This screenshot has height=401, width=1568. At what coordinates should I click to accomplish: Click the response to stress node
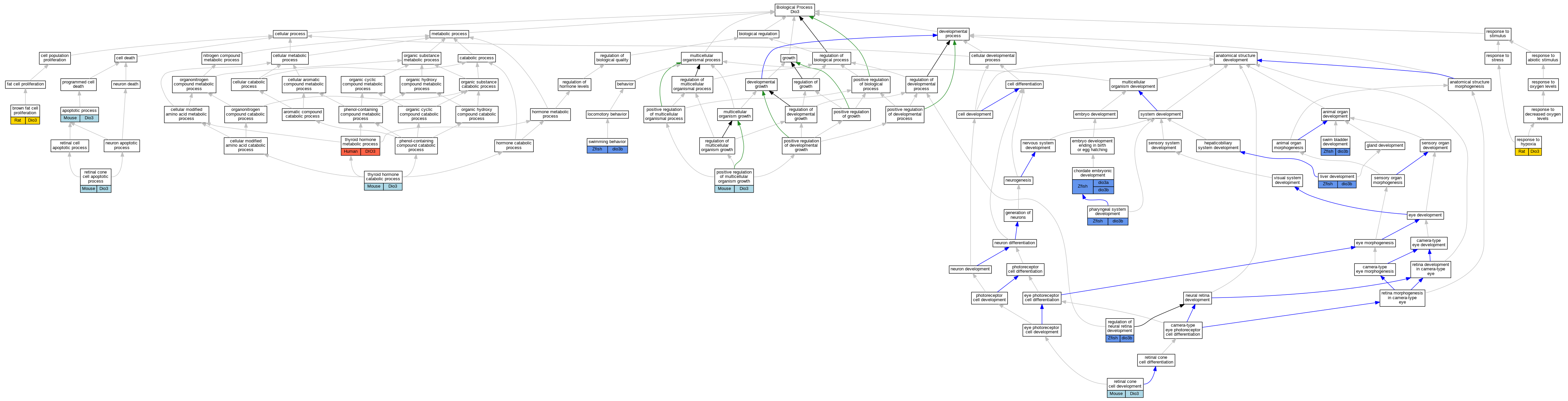click(1497, 58)
